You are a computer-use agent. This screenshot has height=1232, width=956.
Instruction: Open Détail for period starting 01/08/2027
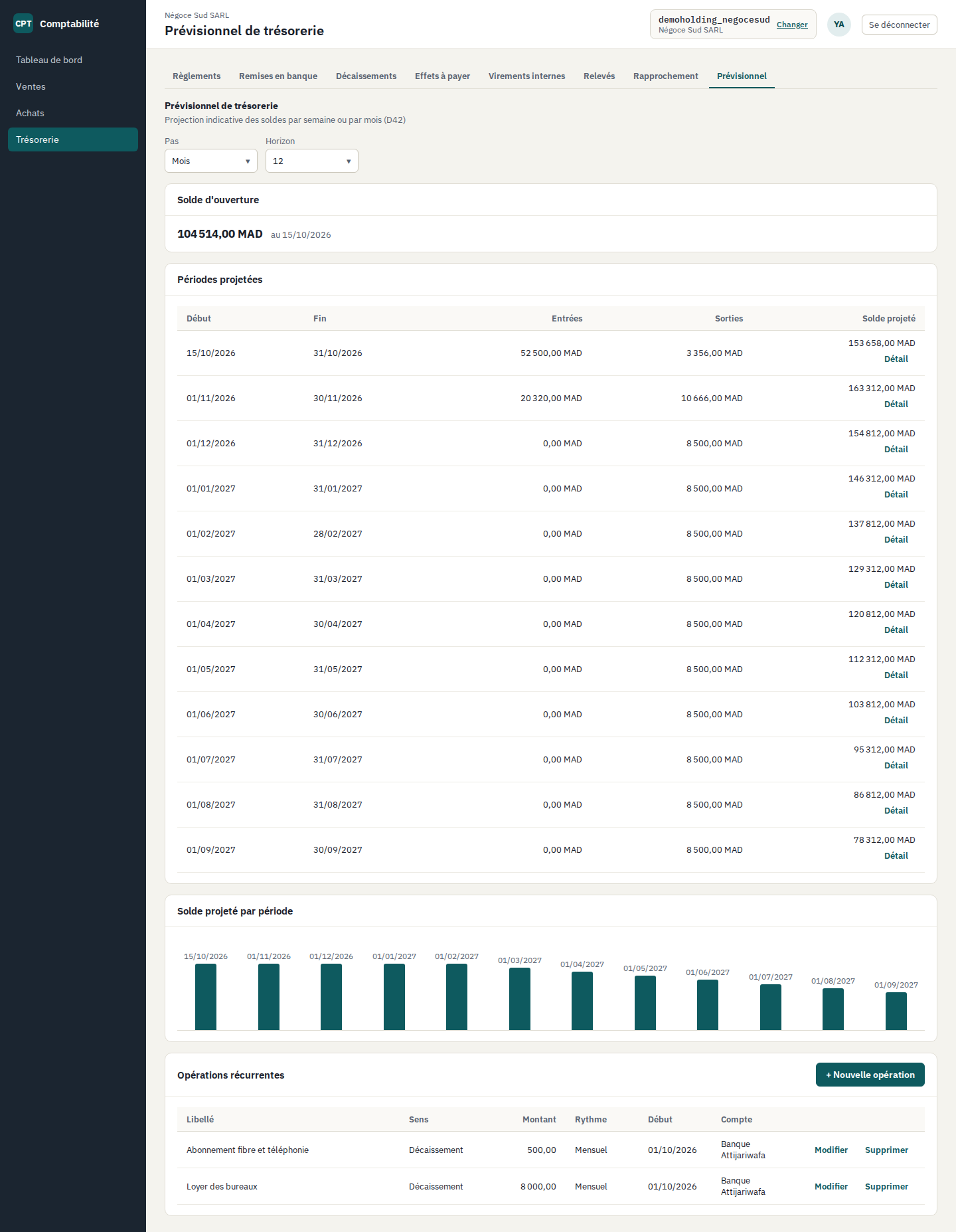896,810
